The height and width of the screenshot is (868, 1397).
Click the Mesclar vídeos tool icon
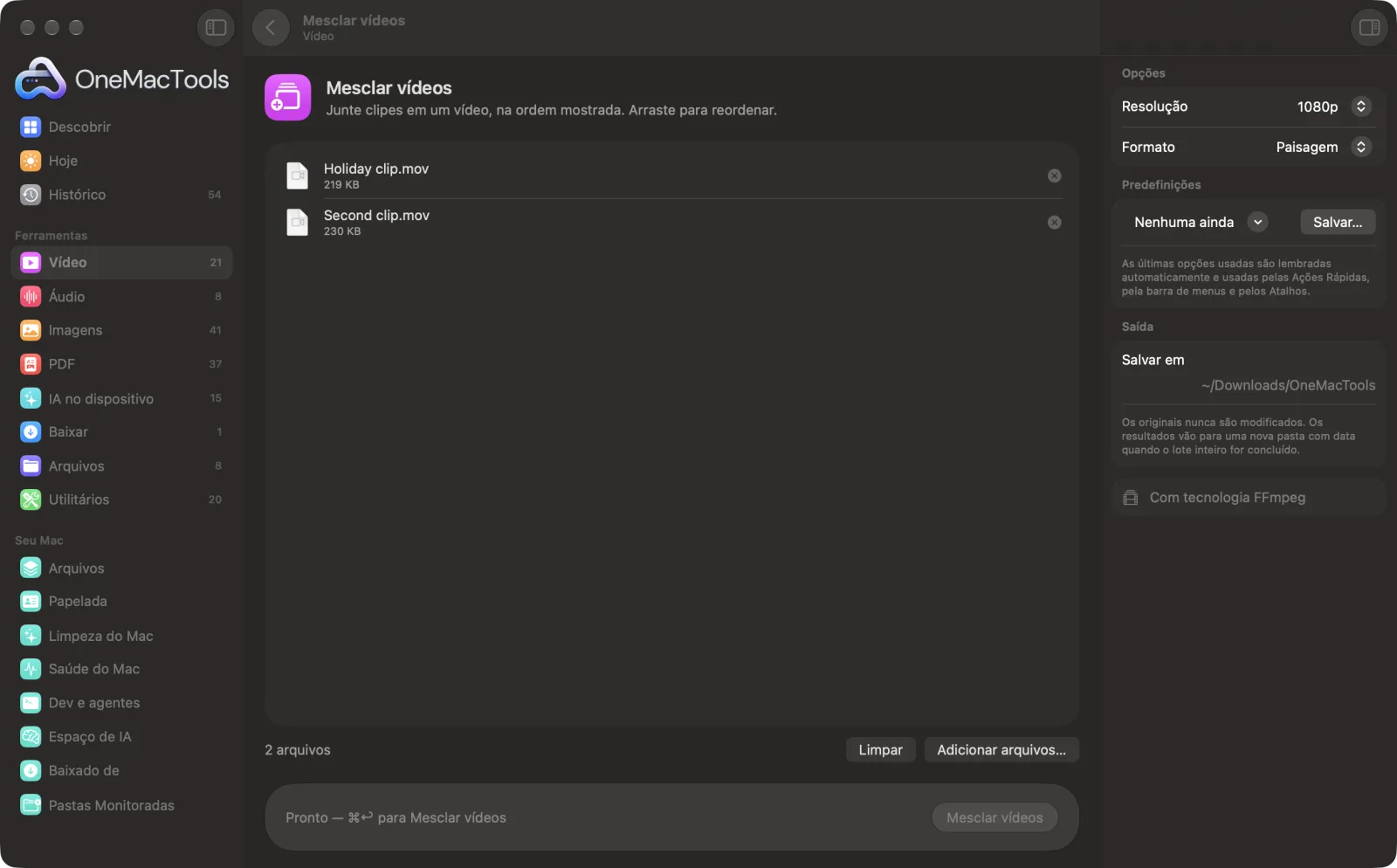(288, 97)
